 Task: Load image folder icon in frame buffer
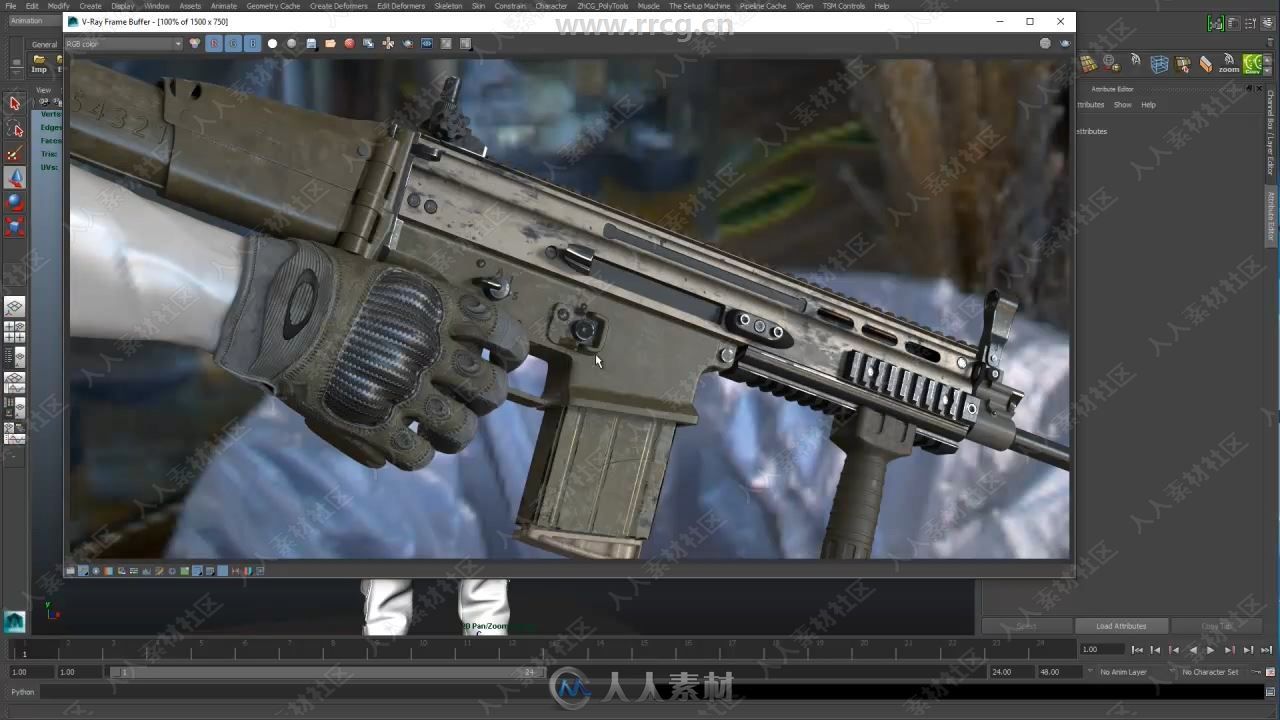(x=330, y=44)
